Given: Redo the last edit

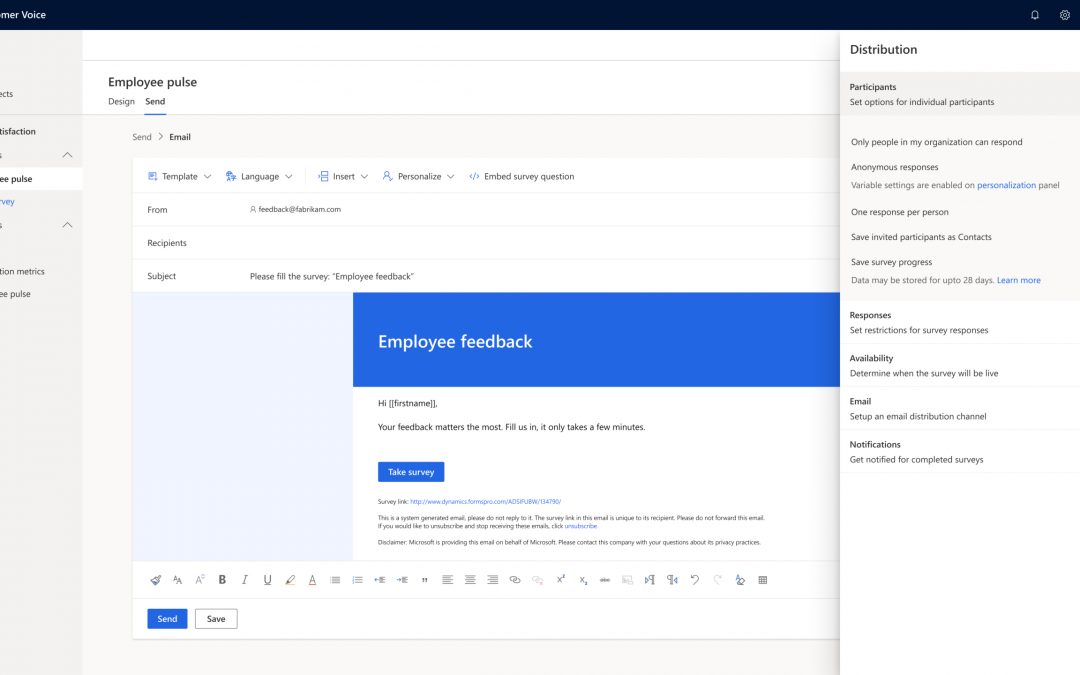Looking at the screenshot, I should click(717, 580).
